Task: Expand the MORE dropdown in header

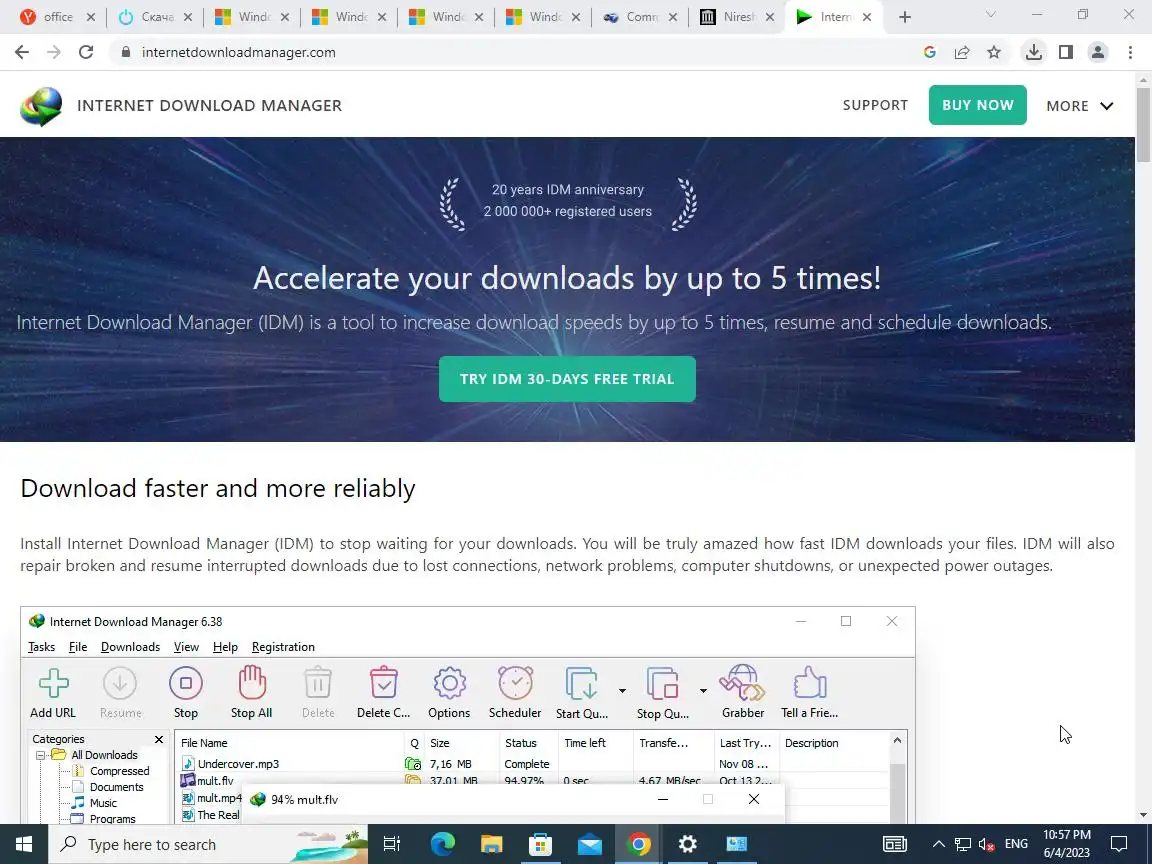Action: [1080, 106]
